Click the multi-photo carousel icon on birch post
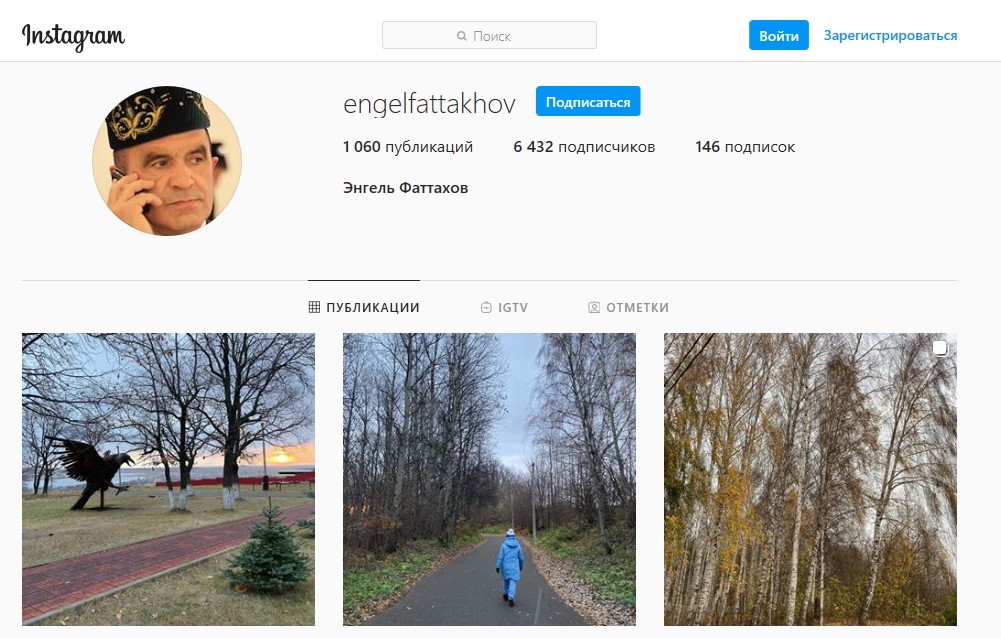The height and width of the screenshot is (638, 1001). tap(940, 348)
